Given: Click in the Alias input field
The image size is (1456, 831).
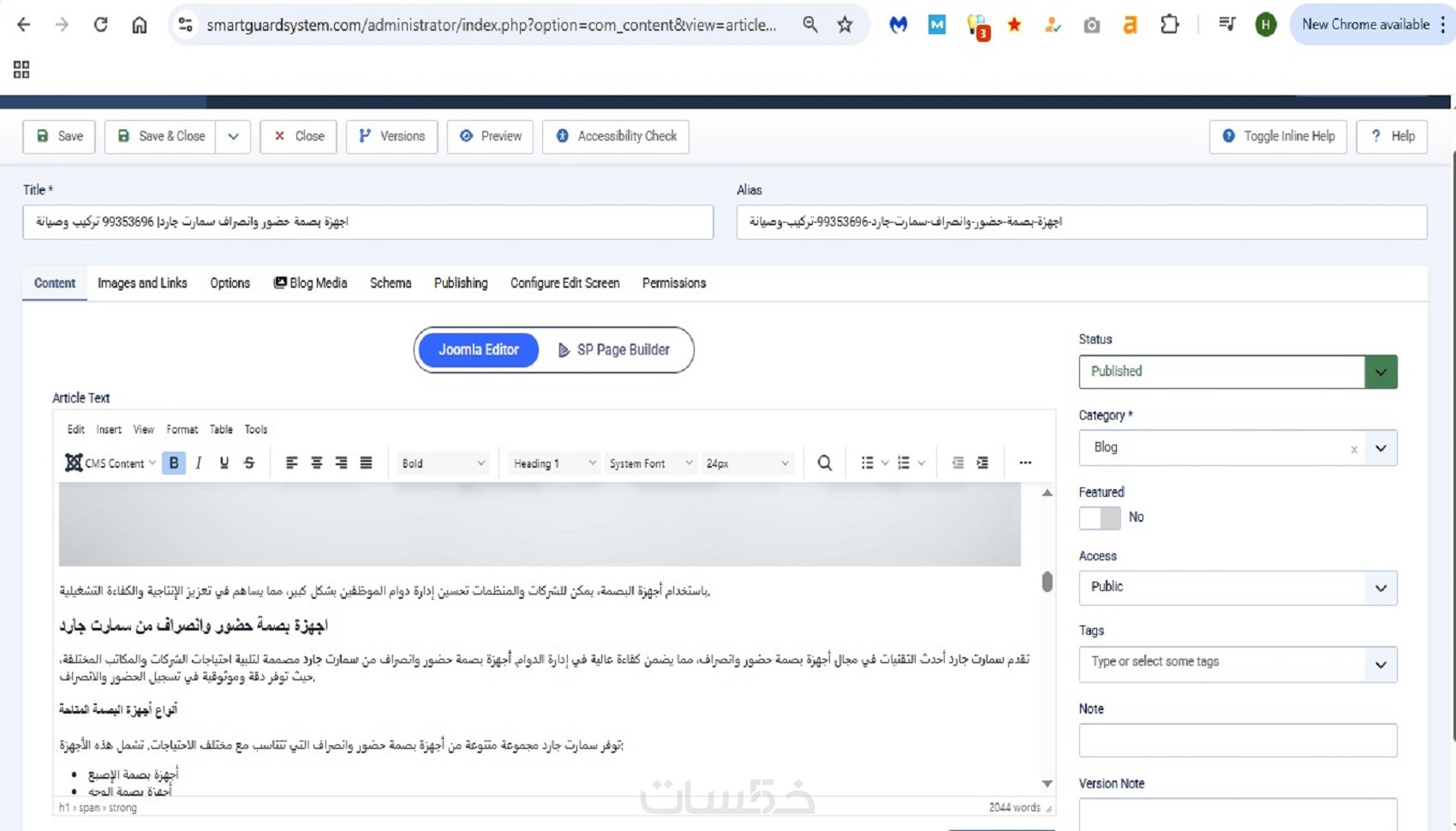Looking at the screenshot, I should pos(1082,222).
